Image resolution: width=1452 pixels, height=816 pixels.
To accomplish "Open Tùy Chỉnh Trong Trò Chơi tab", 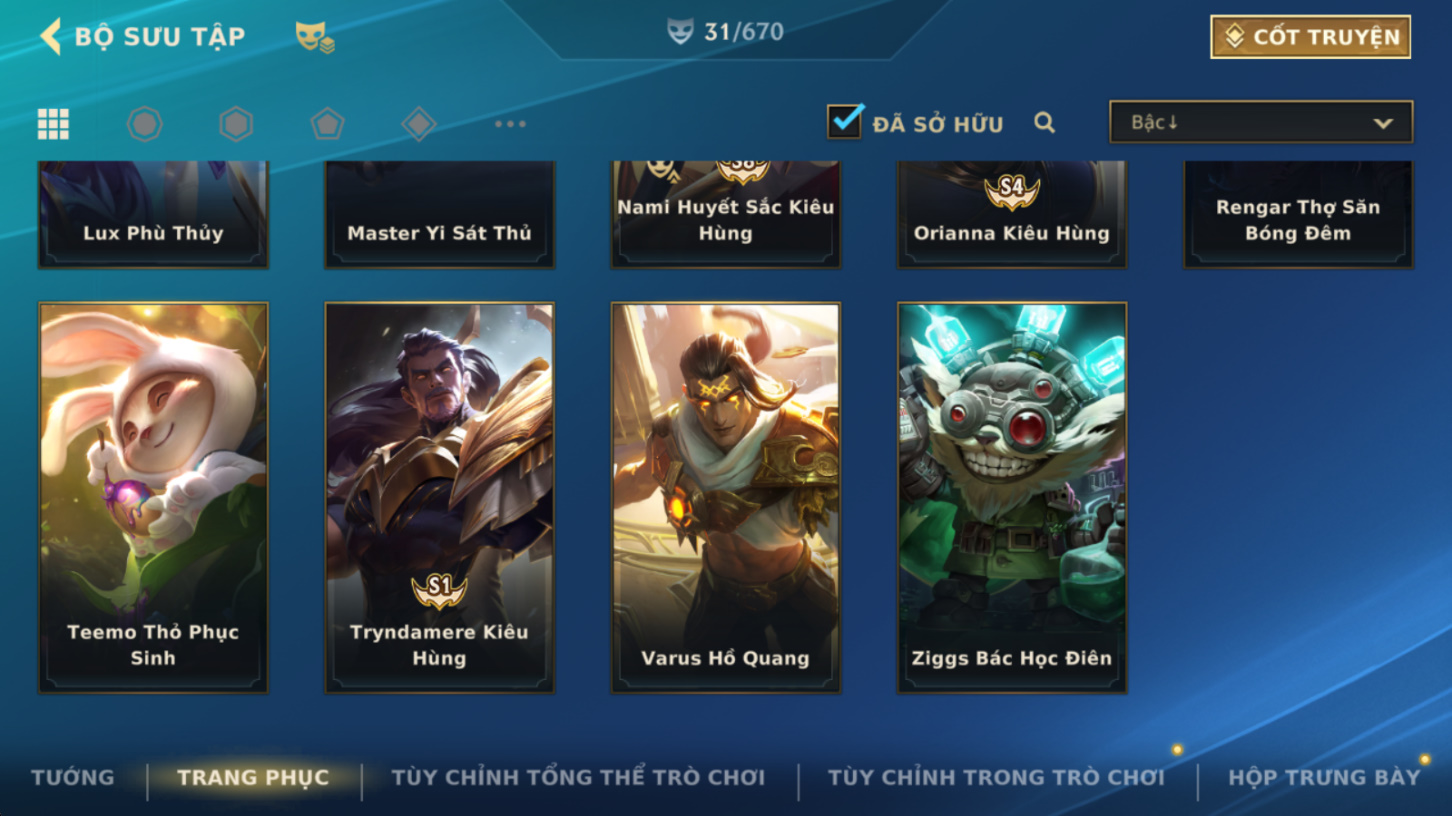I will point(996,777).
